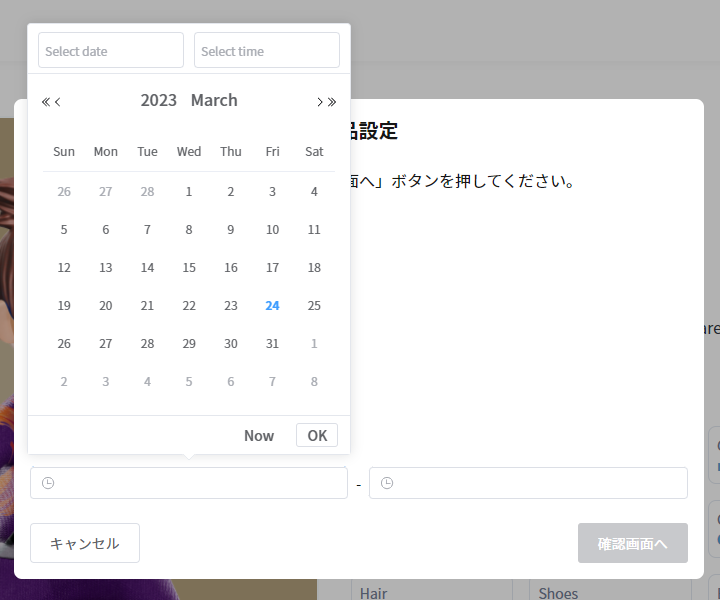720x600 pixels.
Task: Select March 23 date cell
Action: tap(231, 305)
